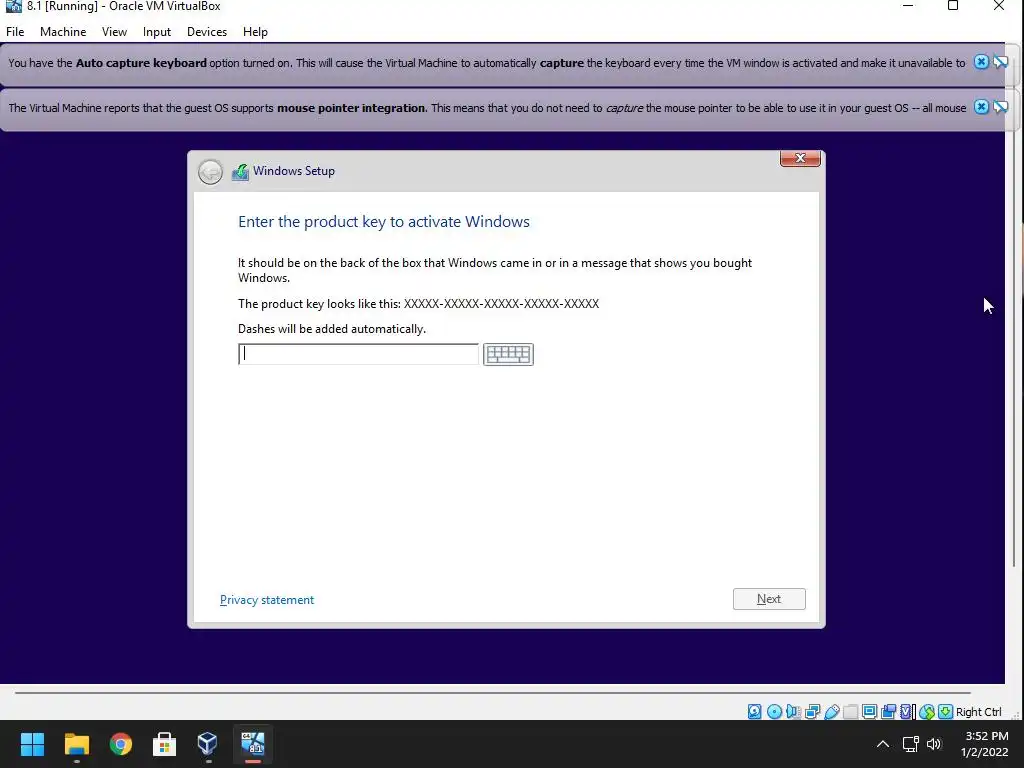The height and width of the screenshot is (768, 1024).
Task: Launch Google Chrome from the taskbar
Action: coord(121,744)
